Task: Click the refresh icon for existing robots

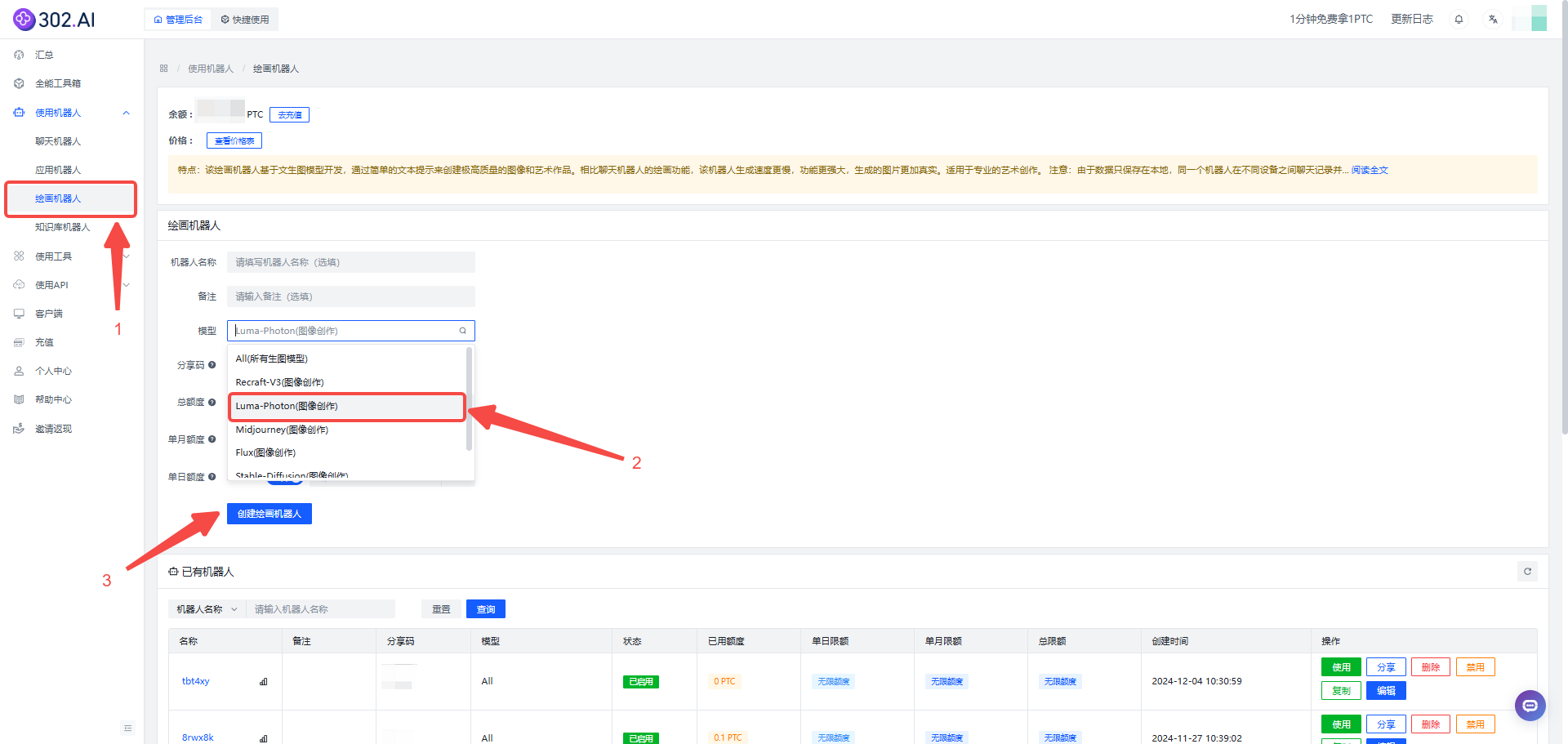Action: click(1527, 572)
